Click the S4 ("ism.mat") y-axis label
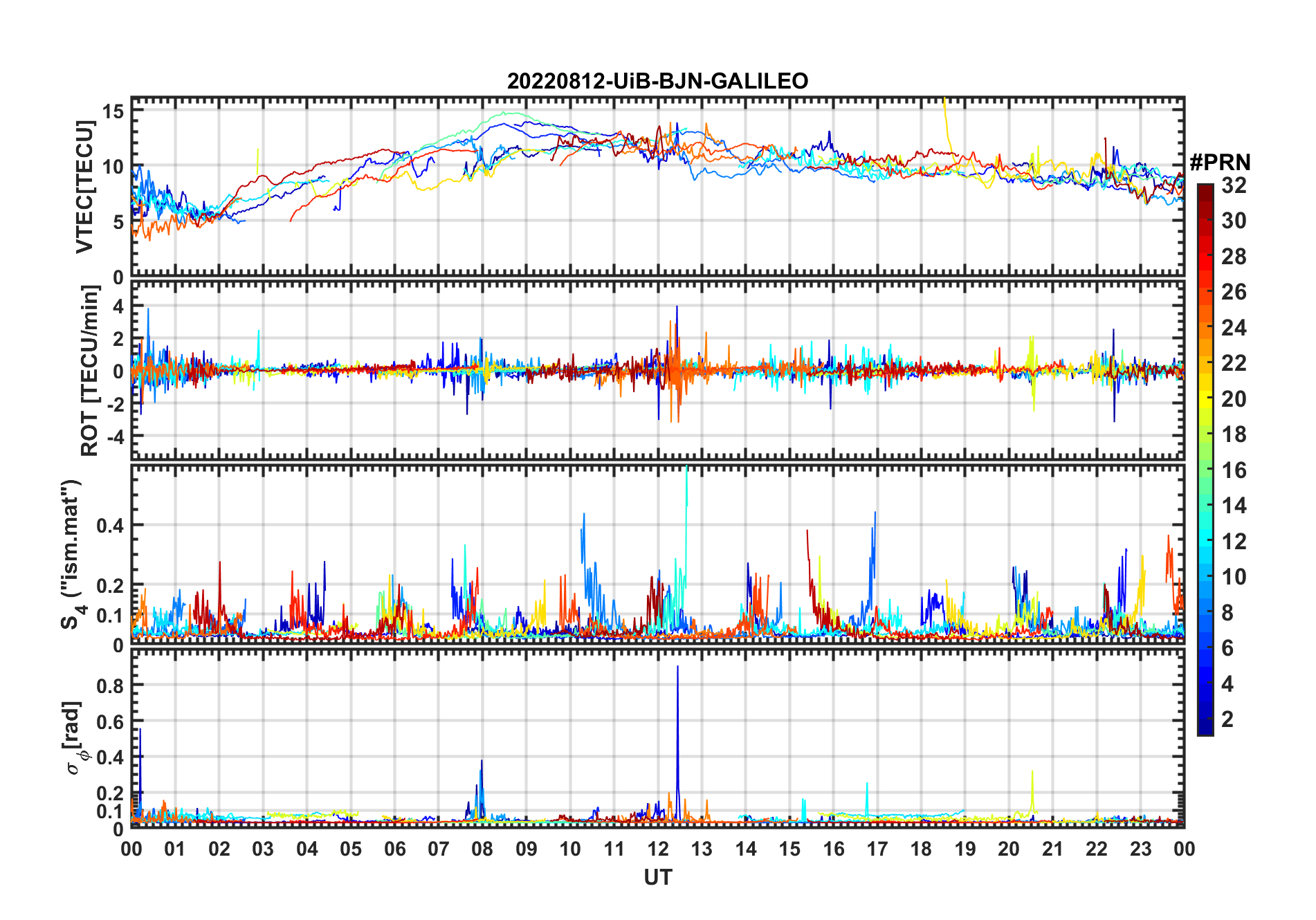The image size is (1316, 920). [72, 555]
